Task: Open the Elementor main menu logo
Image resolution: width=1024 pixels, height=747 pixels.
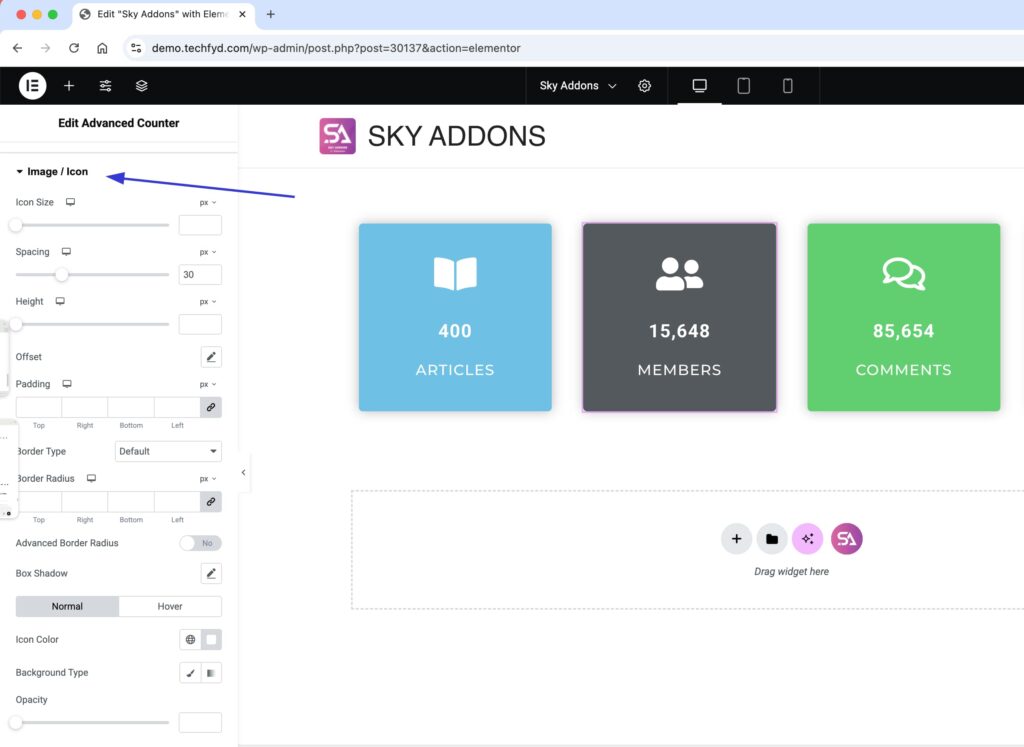Action: tap(32, 86)
